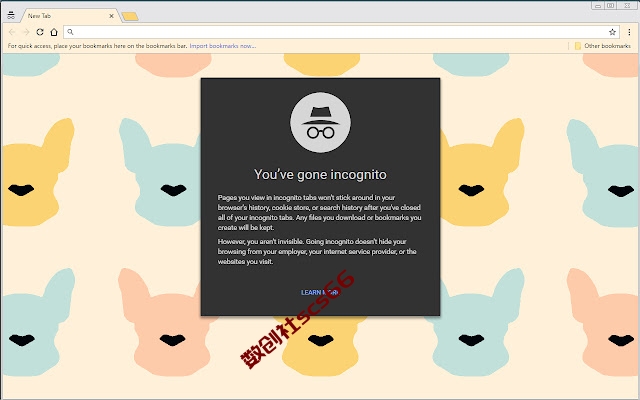This screenshot has height=400, width=640.
Task: Click the You've gone incognito heading
Action: (x=320, y=175)
